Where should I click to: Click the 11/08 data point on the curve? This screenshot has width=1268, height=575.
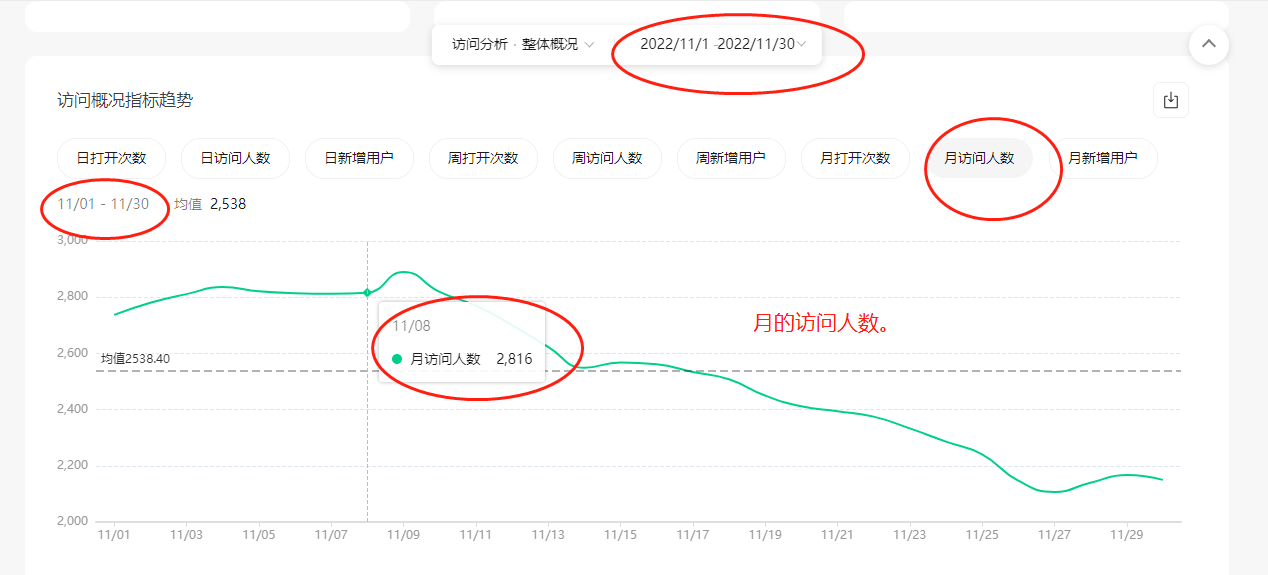(x=367, y=292)
